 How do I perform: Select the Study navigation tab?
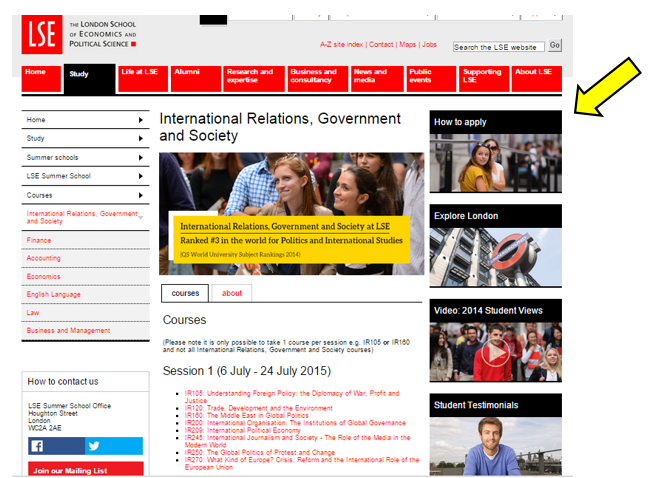(x=90, y=79)
